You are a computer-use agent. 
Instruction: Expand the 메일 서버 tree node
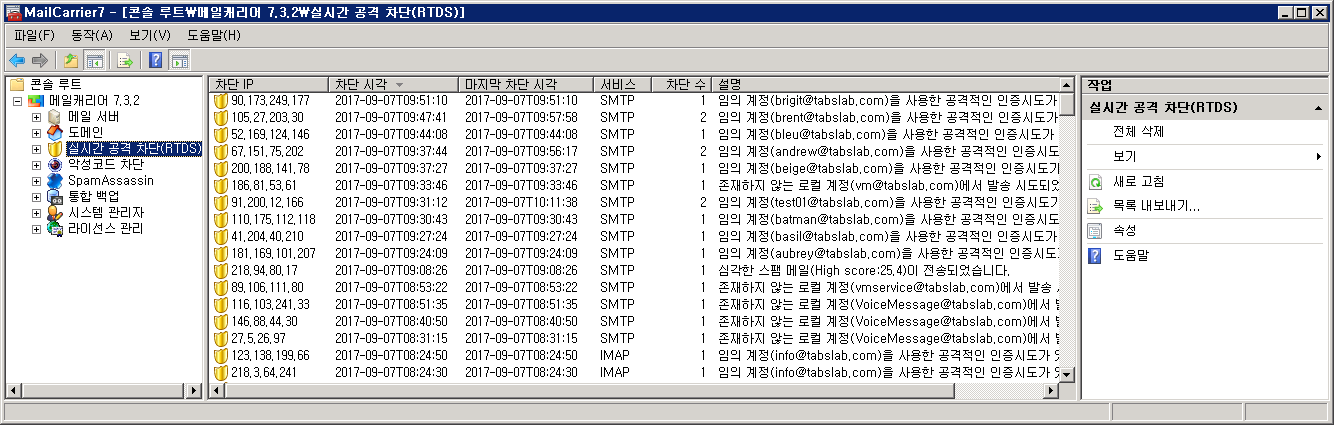(x=37, y=117)
